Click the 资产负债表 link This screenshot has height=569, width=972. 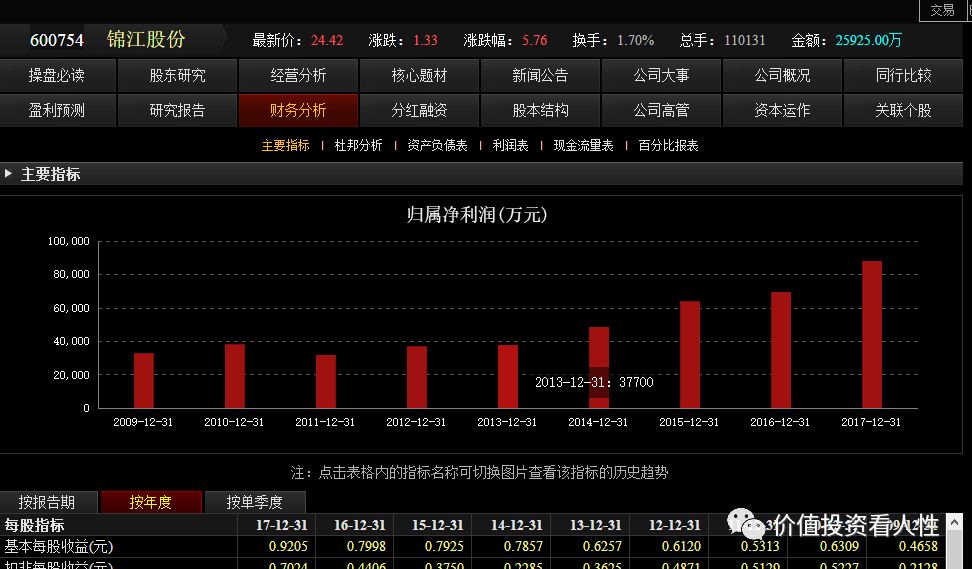437,146
